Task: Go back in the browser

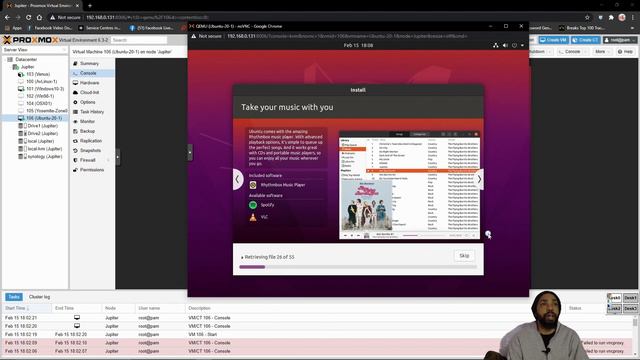Action: click(7, 18)
